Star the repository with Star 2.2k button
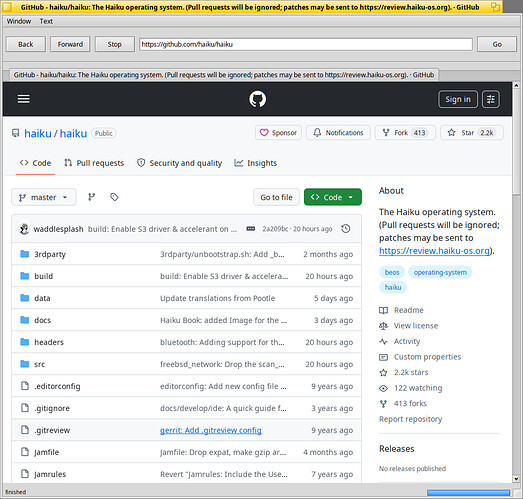The width and height of the screenshot is (523, 499). (472, 133)
